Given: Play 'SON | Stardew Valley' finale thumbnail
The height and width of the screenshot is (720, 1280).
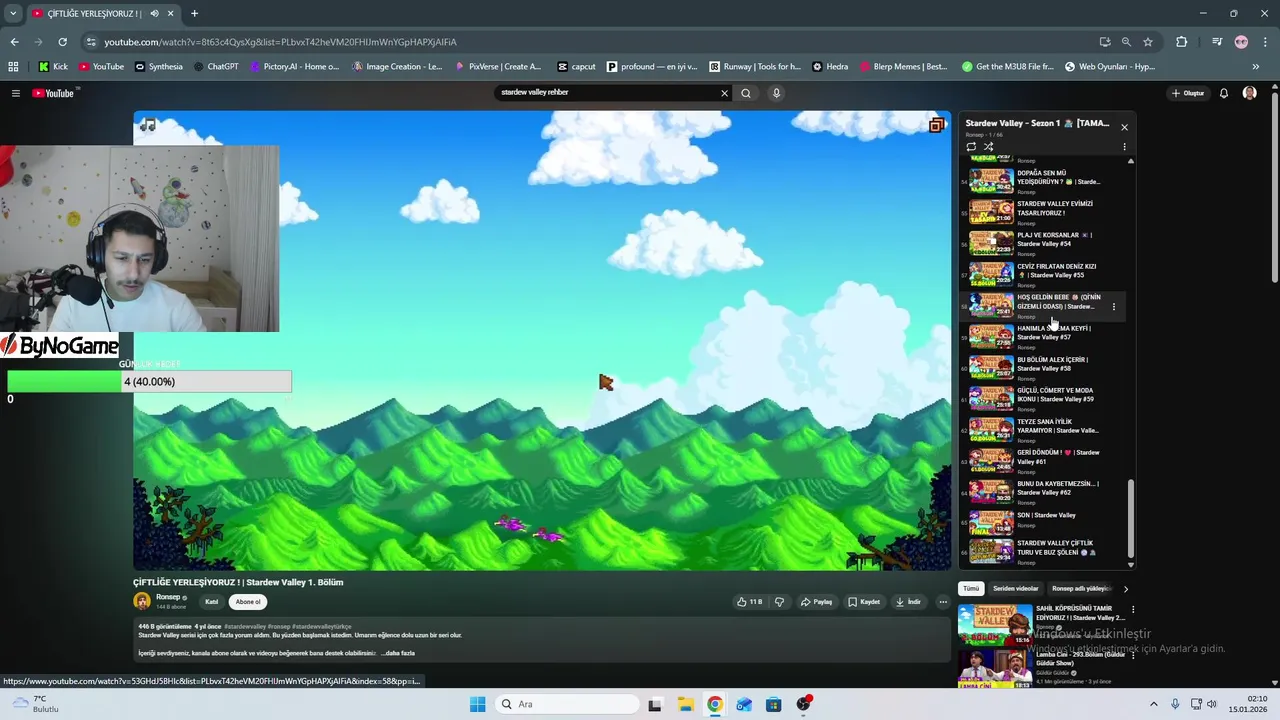Looking at the screenshot, I should click(x=991, y=522).
